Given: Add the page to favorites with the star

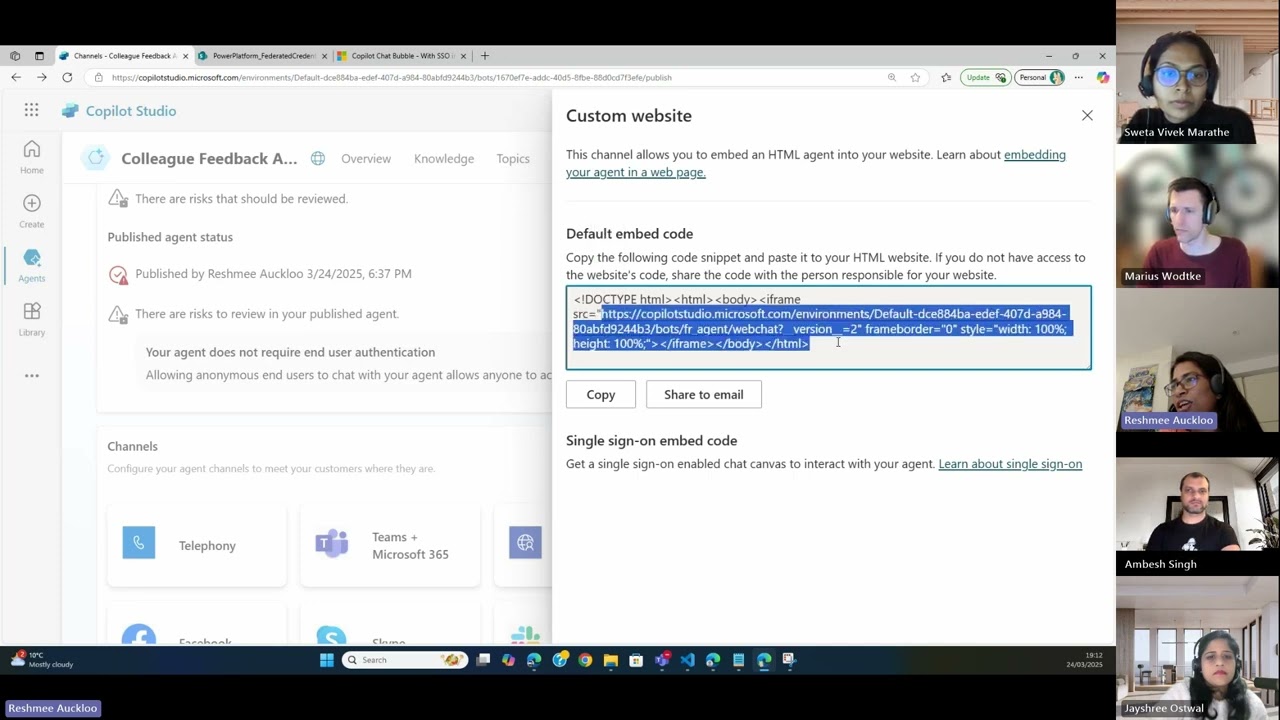Looking at the screenshot, I should pos(915,77).
